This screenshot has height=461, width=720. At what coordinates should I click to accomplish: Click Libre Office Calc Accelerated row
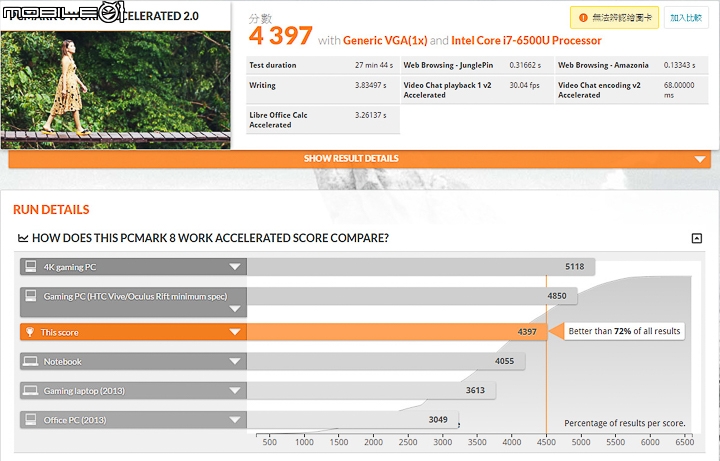pos(323,120)
